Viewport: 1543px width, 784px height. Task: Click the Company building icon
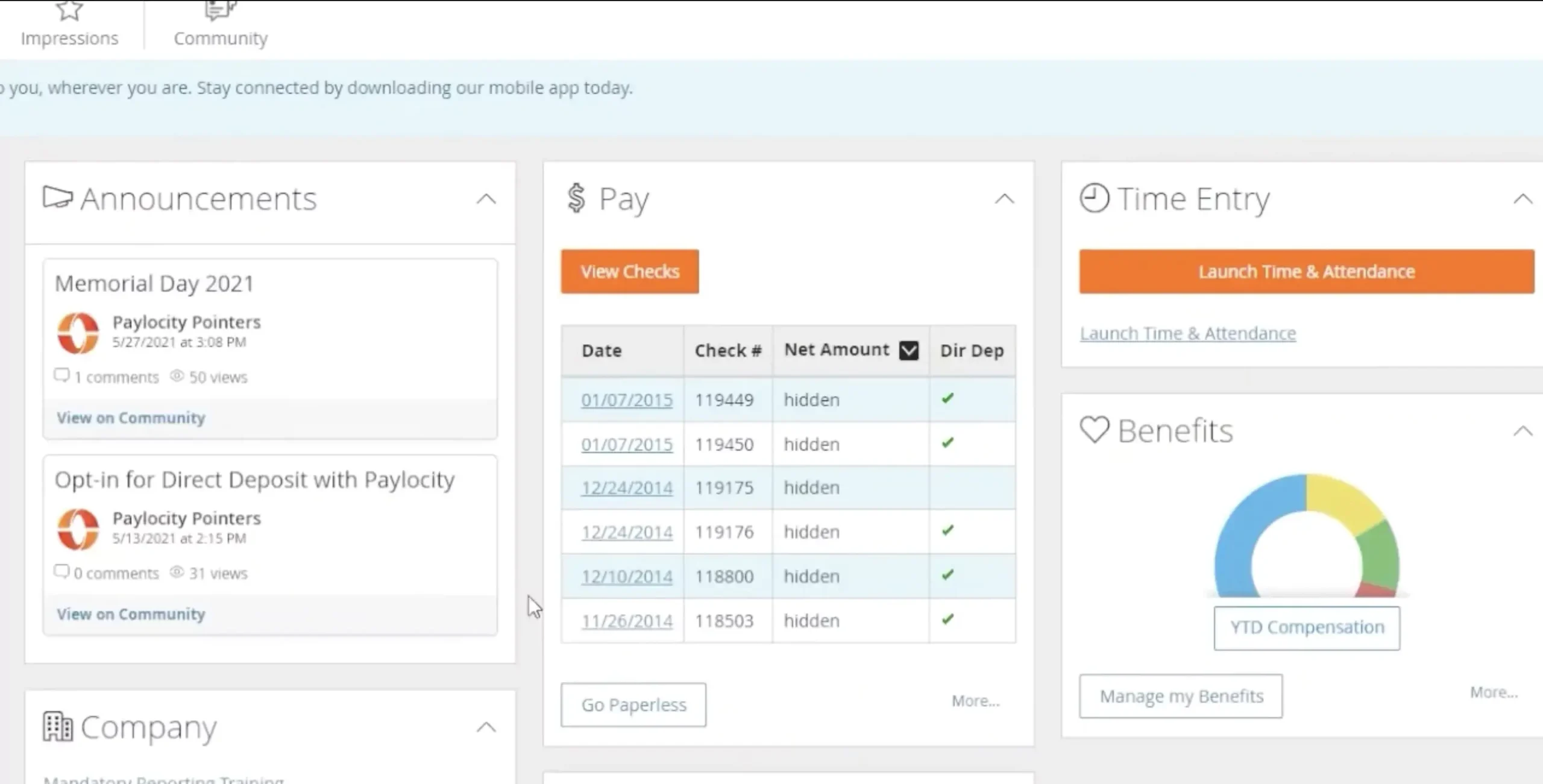[x=58, y=726]
